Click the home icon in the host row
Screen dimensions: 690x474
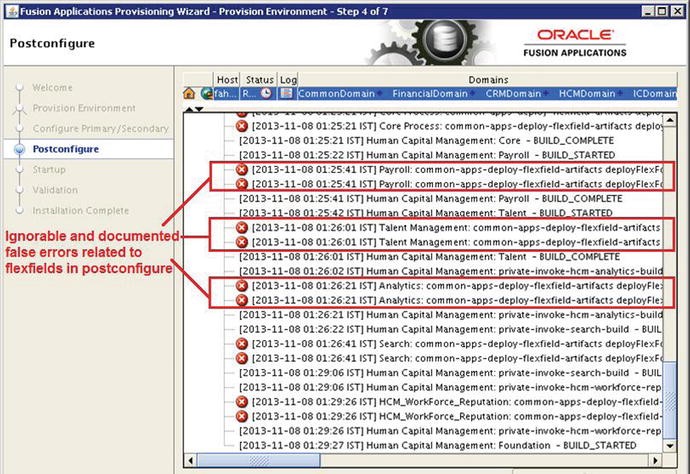click(189, 93)
